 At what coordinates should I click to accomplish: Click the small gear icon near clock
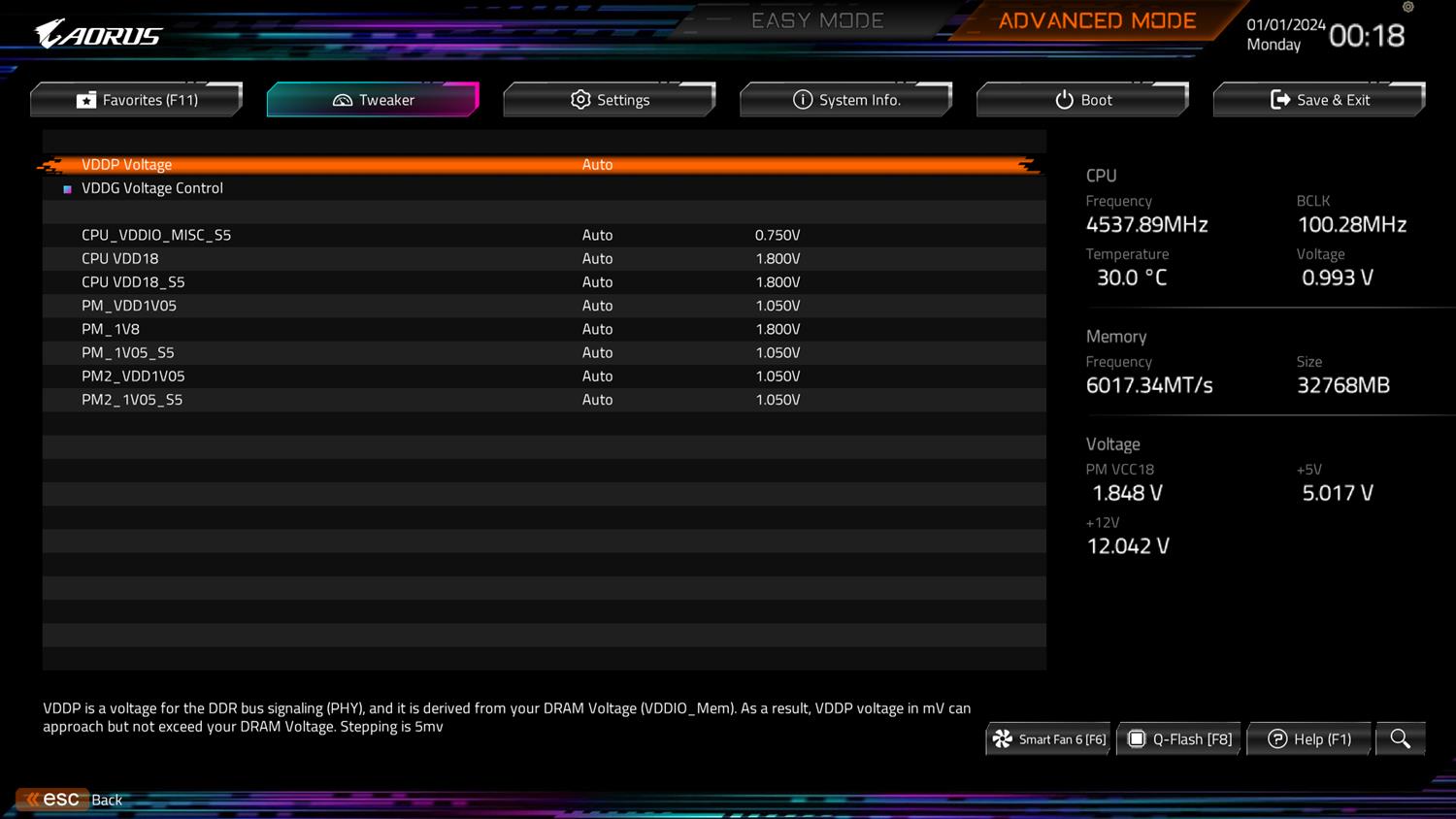pyautogui.click(x=1407, y=8)
